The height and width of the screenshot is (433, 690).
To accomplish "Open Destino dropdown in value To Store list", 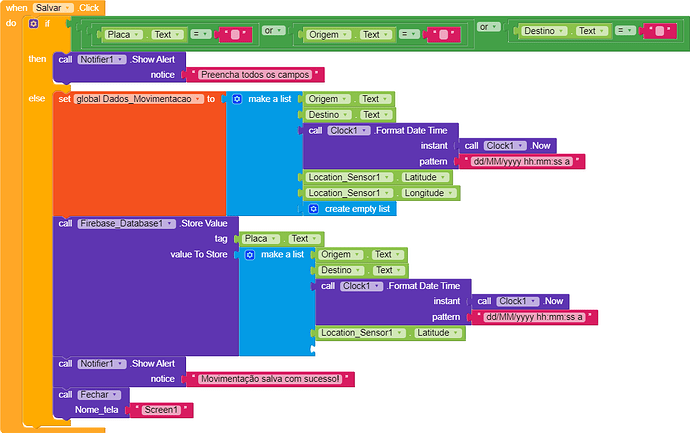I will [342, 270].
